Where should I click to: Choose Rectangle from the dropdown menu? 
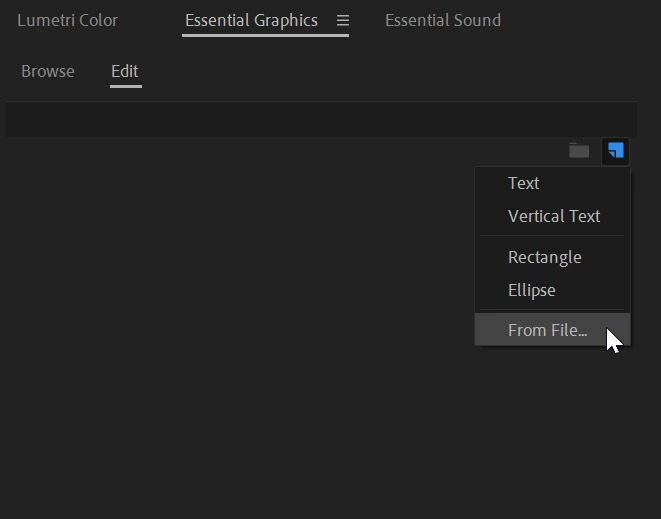tap(544, 257)
